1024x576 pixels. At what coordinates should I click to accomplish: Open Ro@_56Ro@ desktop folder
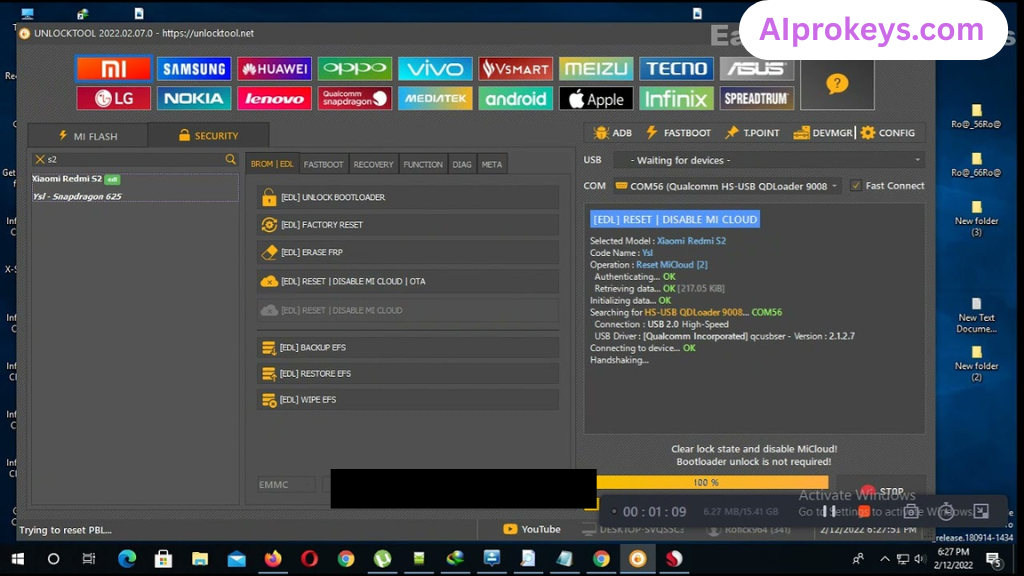(x=976, y=116)
